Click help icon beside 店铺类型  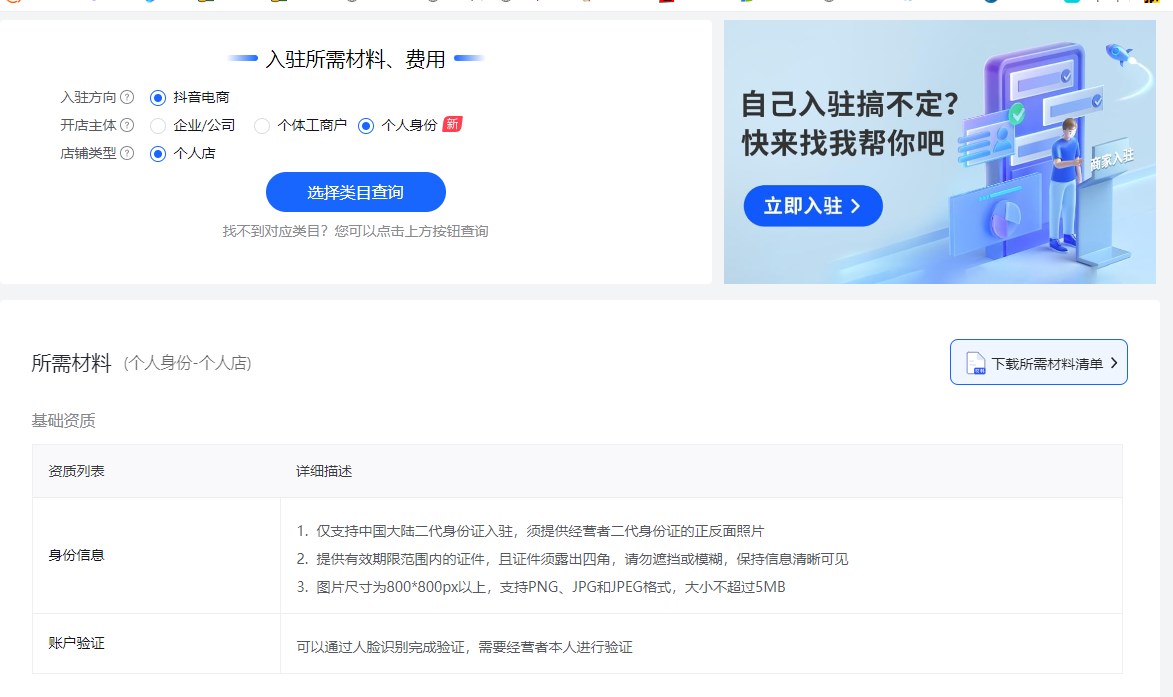[127, 154]
